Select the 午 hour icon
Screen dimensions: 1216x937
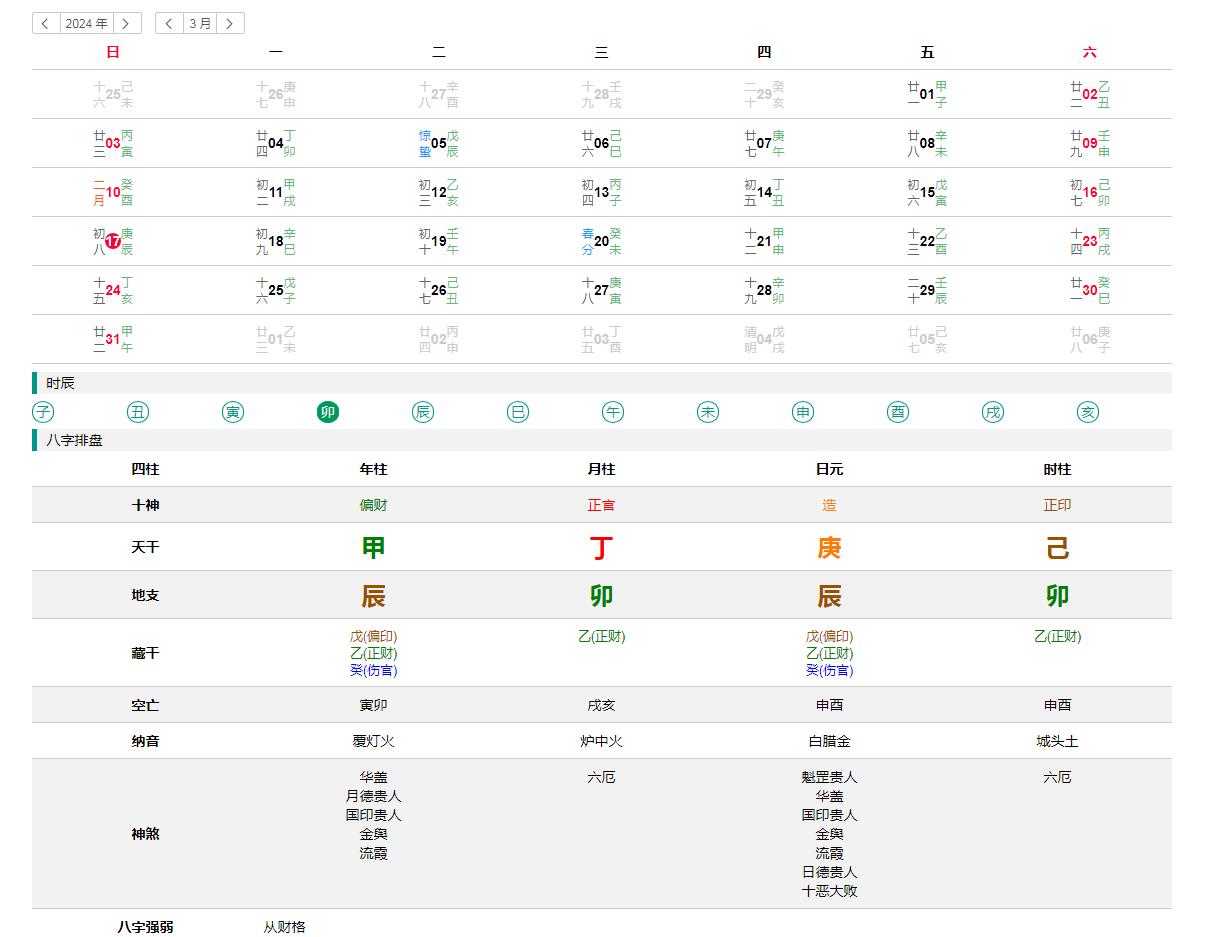point(613,412)
